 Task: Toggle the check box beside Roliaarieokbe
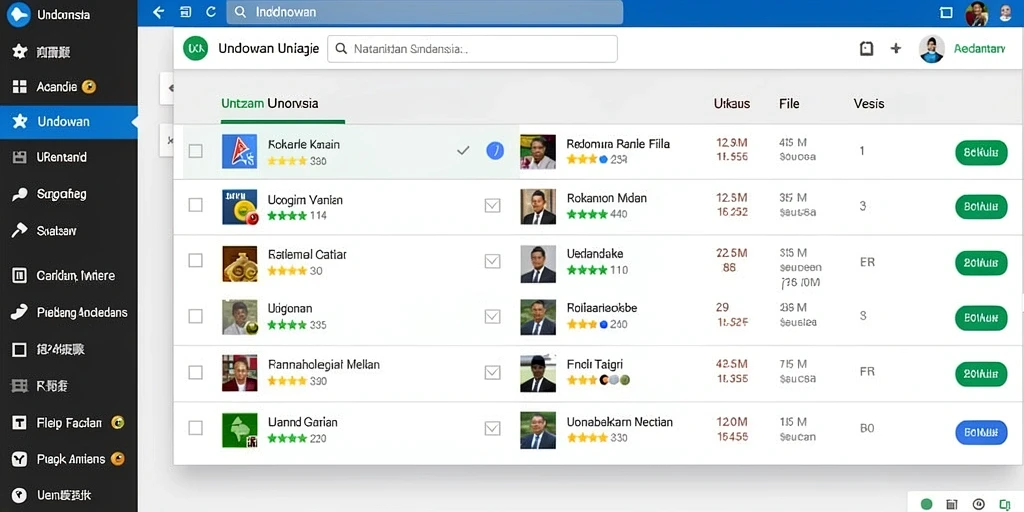click(492, 317)
